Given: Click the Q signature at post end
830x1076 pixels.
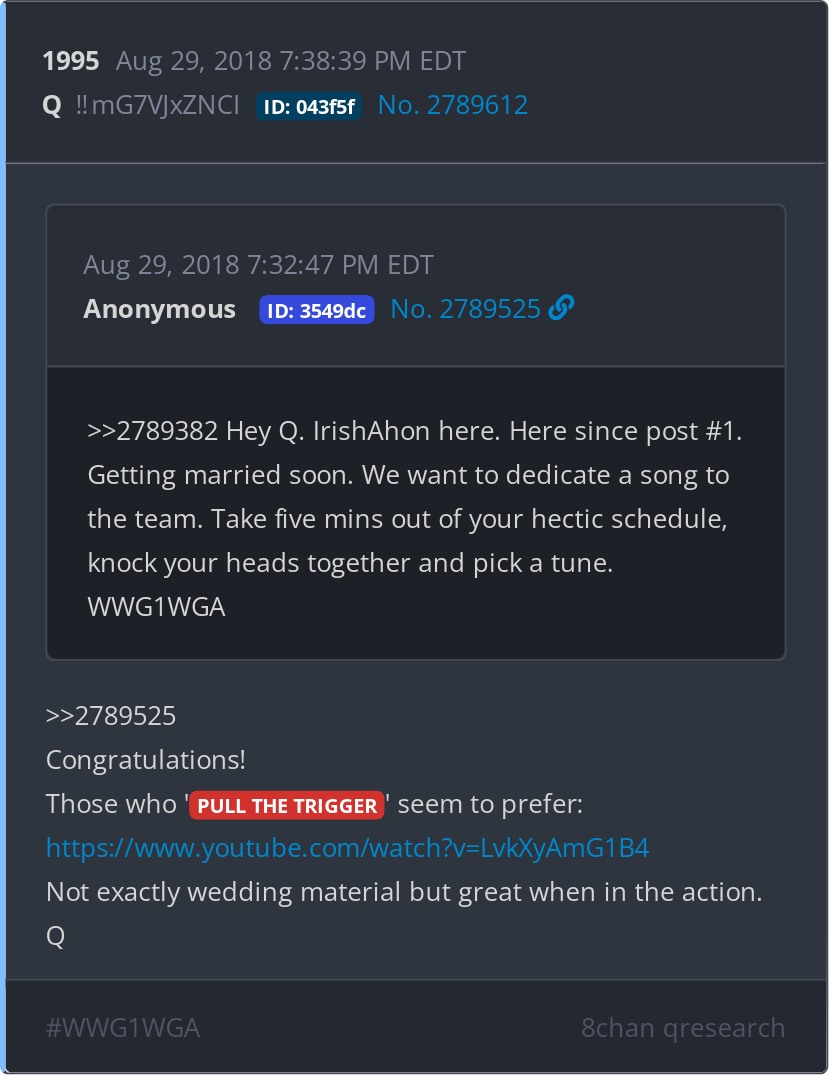Looking at the screenshot, I should pyautogui.click(x=56, y=936).
